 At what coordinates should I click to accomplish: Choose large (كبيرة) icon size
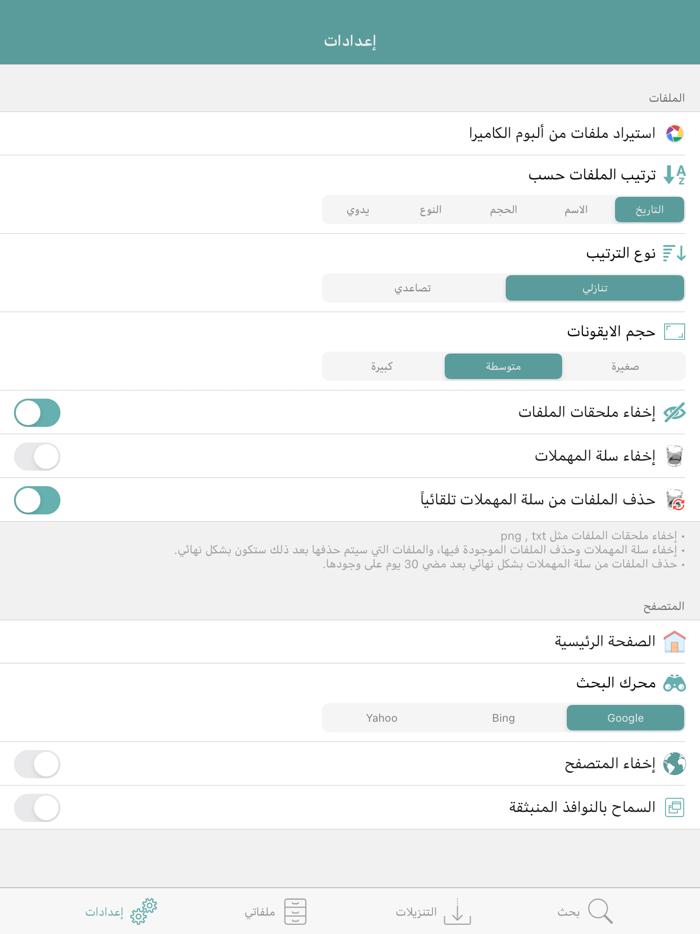pyautogui.click(x=381, y=366)
